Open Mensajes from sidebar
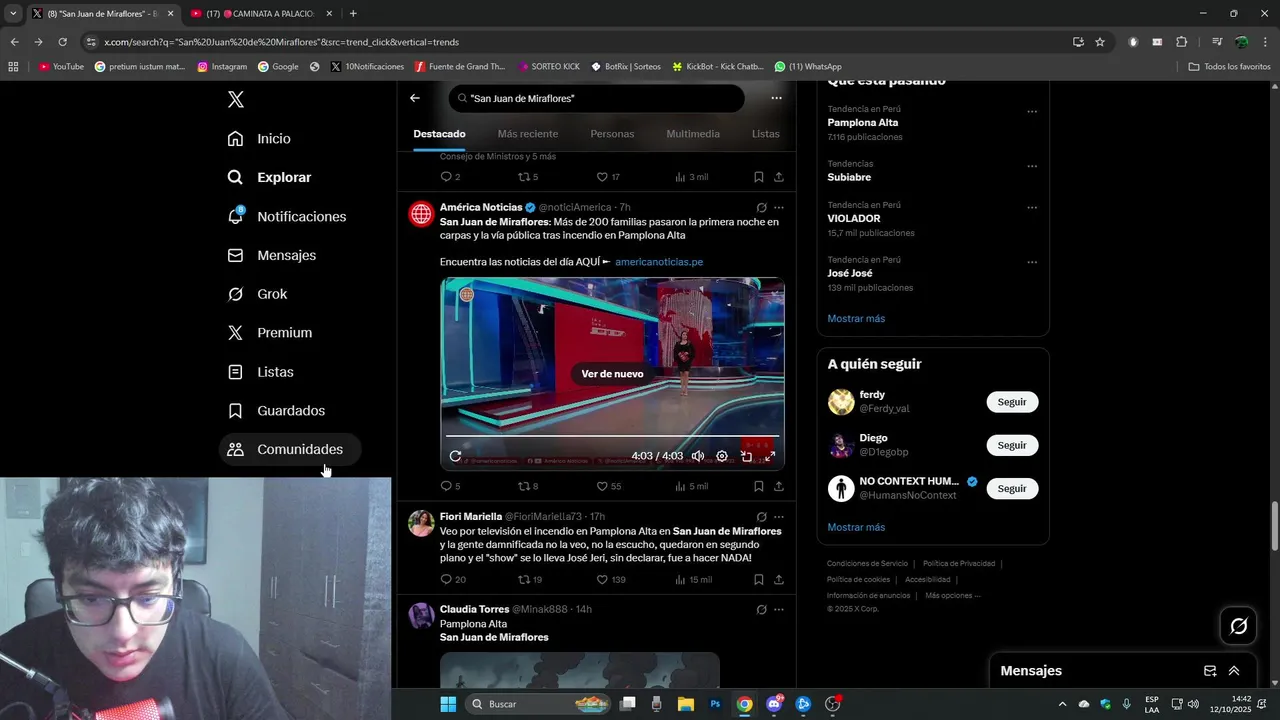The height and width of the screenshot is (720, 1280). coord(271,255)
